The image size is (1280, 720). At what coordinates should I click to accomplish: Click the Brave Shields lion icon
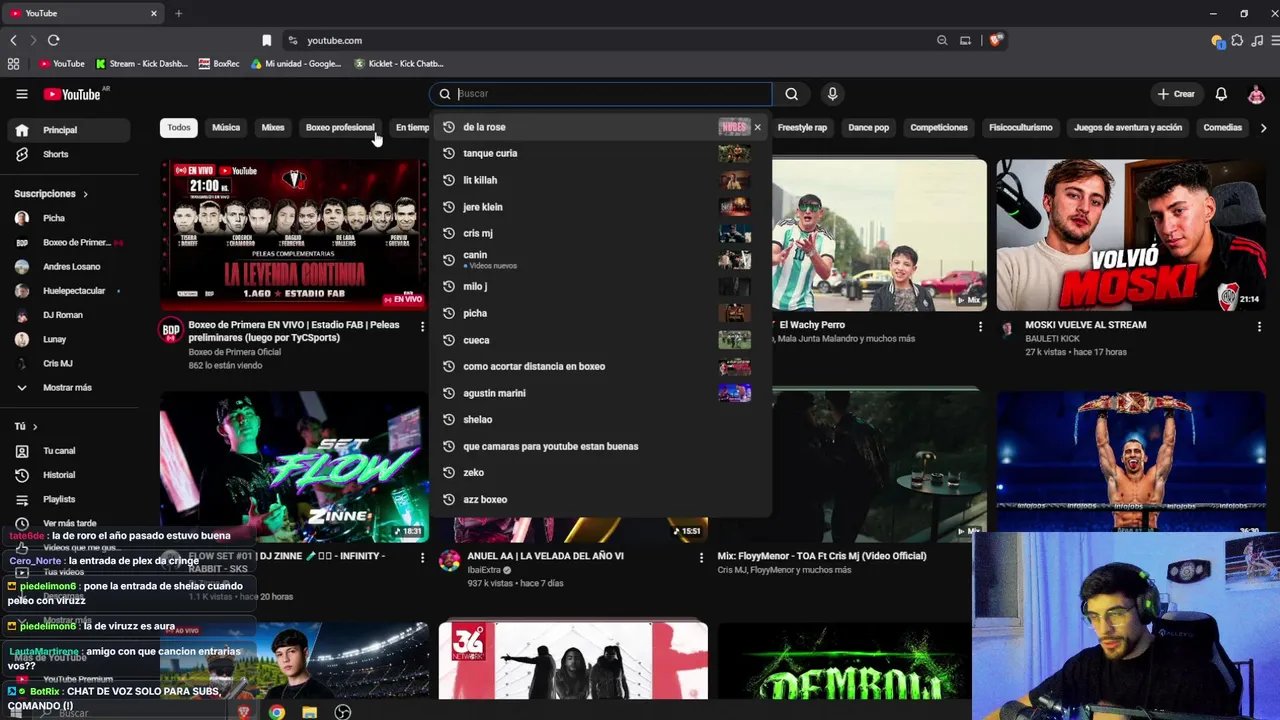(996, 40)
